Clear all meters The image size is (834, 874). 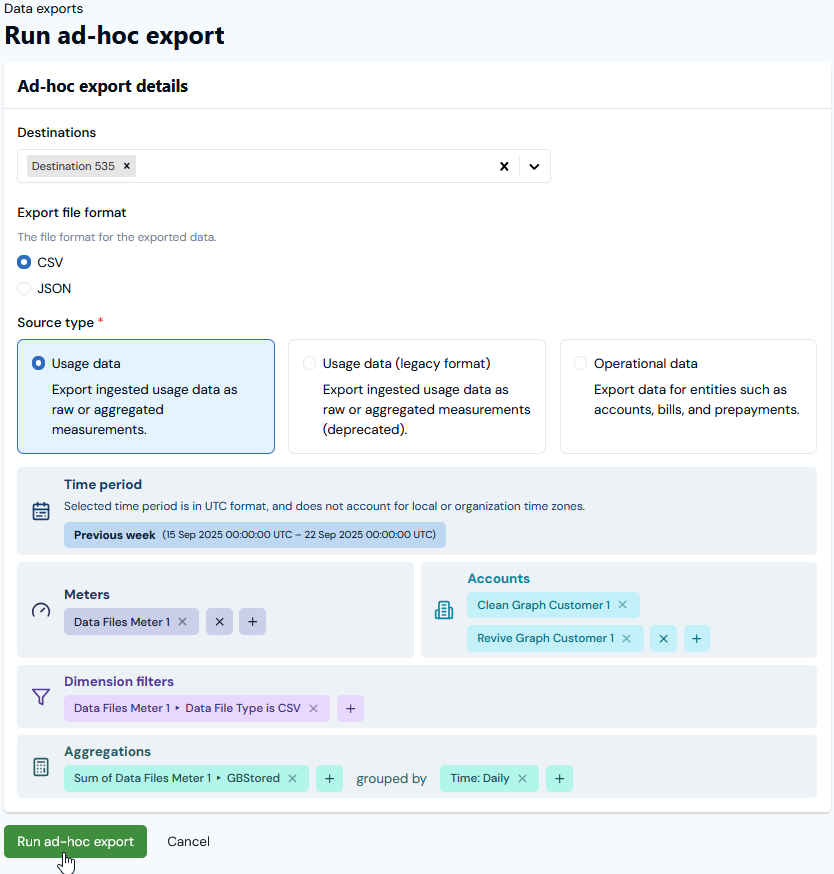click(x=219, y=622)
